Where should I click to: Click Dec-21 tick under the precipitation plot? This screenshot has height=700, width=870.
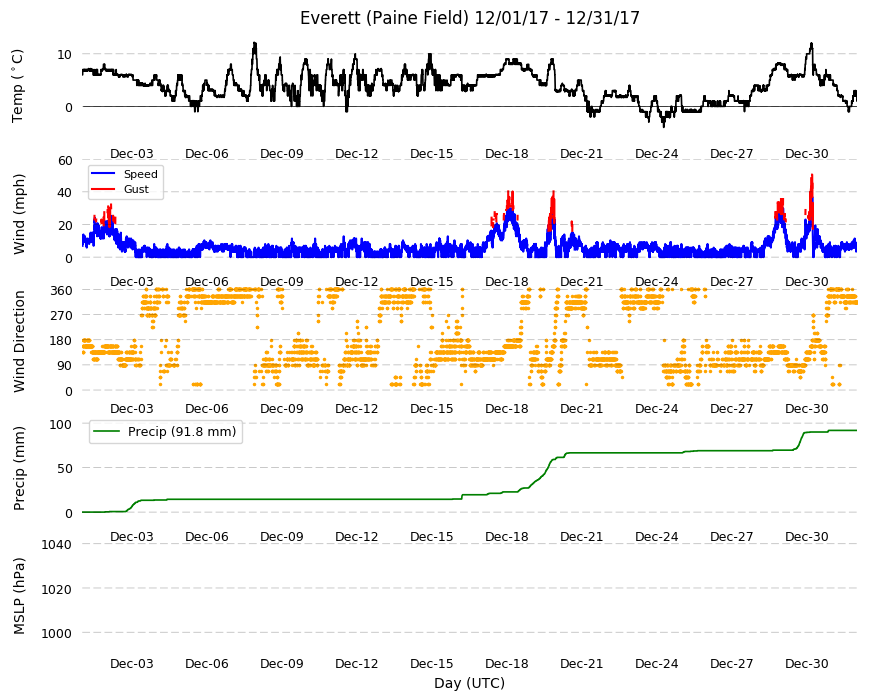(581, 536)
